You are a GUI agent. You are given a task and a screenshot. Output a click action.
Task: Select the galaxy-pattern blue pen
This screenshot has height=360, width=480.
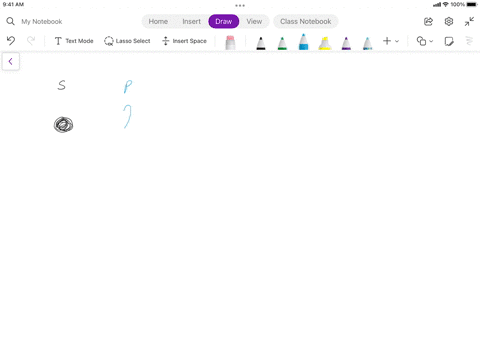coord(367,43)
